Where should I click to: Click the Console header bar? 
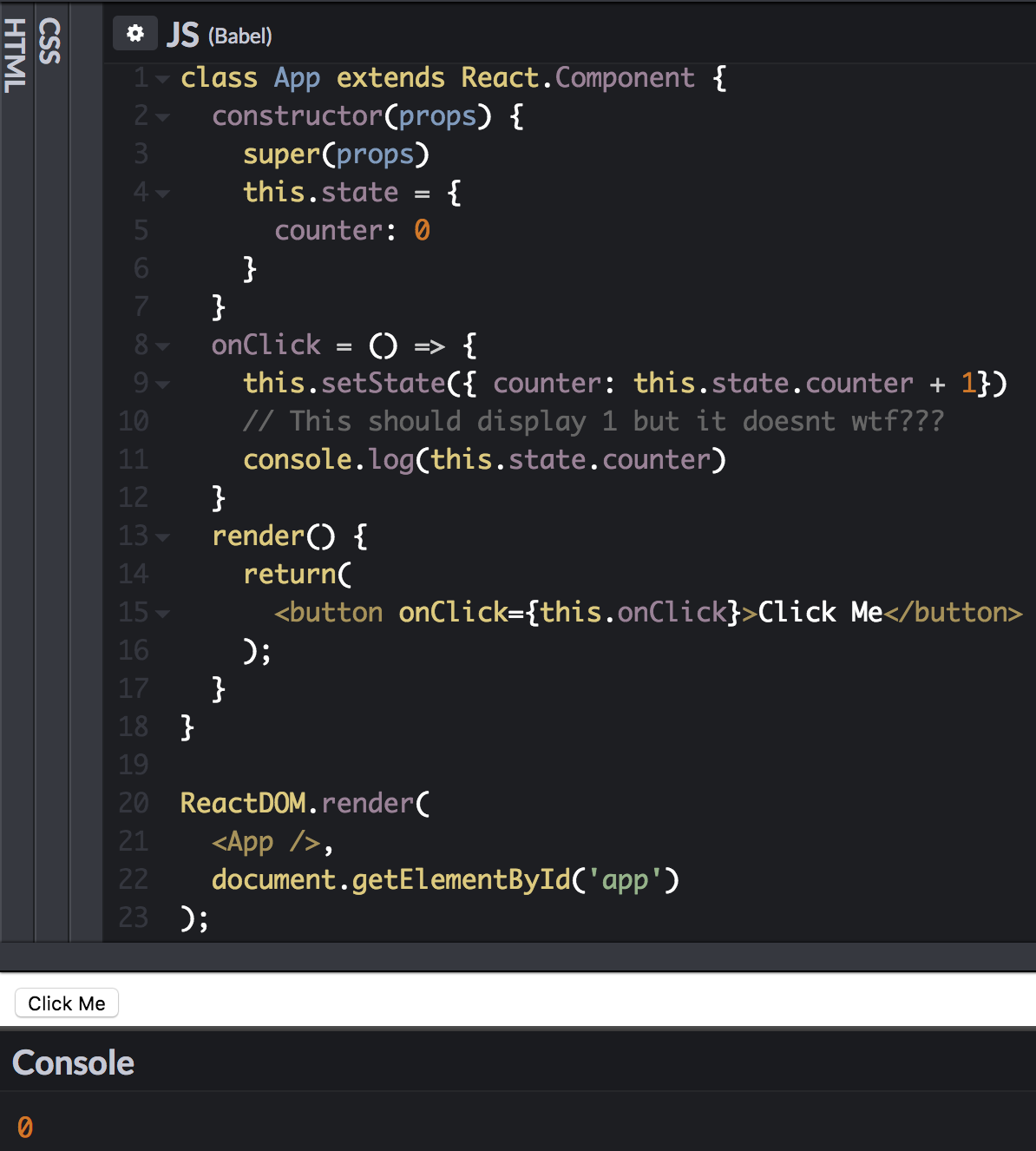click(74, 1062)
